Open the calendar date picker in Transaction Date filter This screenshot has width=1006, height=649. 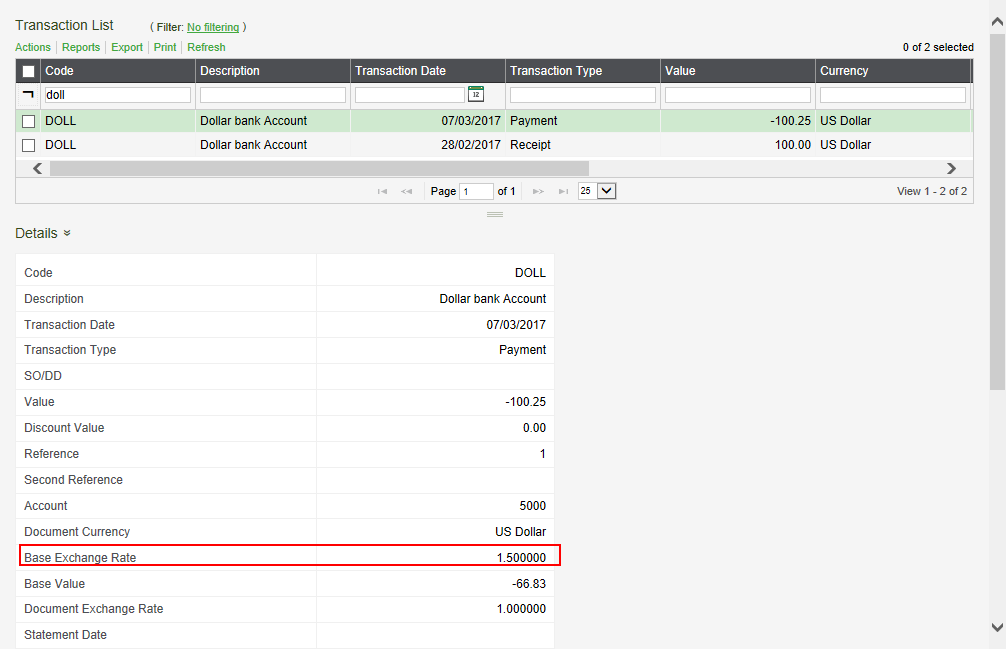pos(476,94)
